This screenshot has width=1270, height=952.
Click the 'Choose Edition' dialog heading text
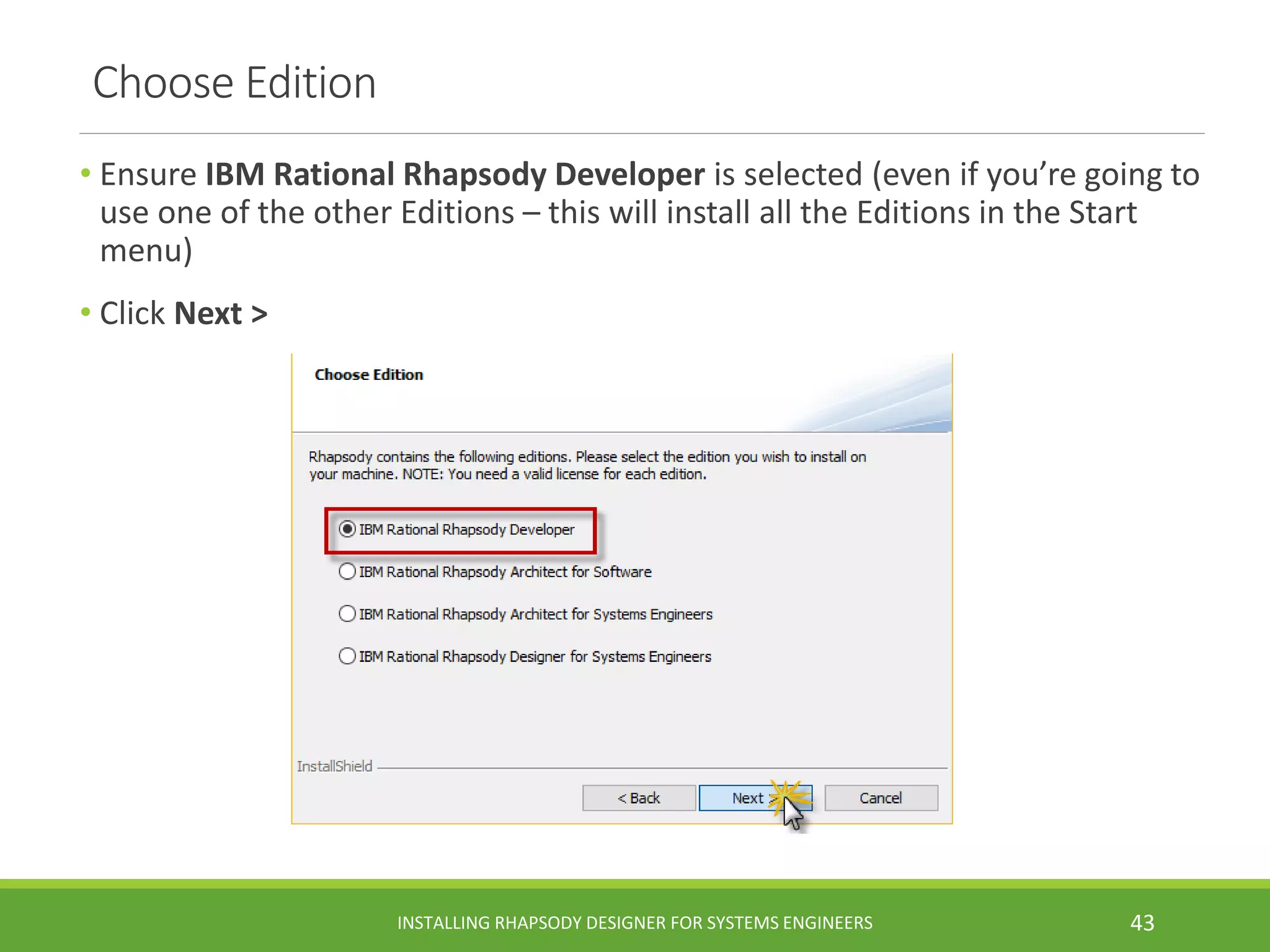[369, 375]
